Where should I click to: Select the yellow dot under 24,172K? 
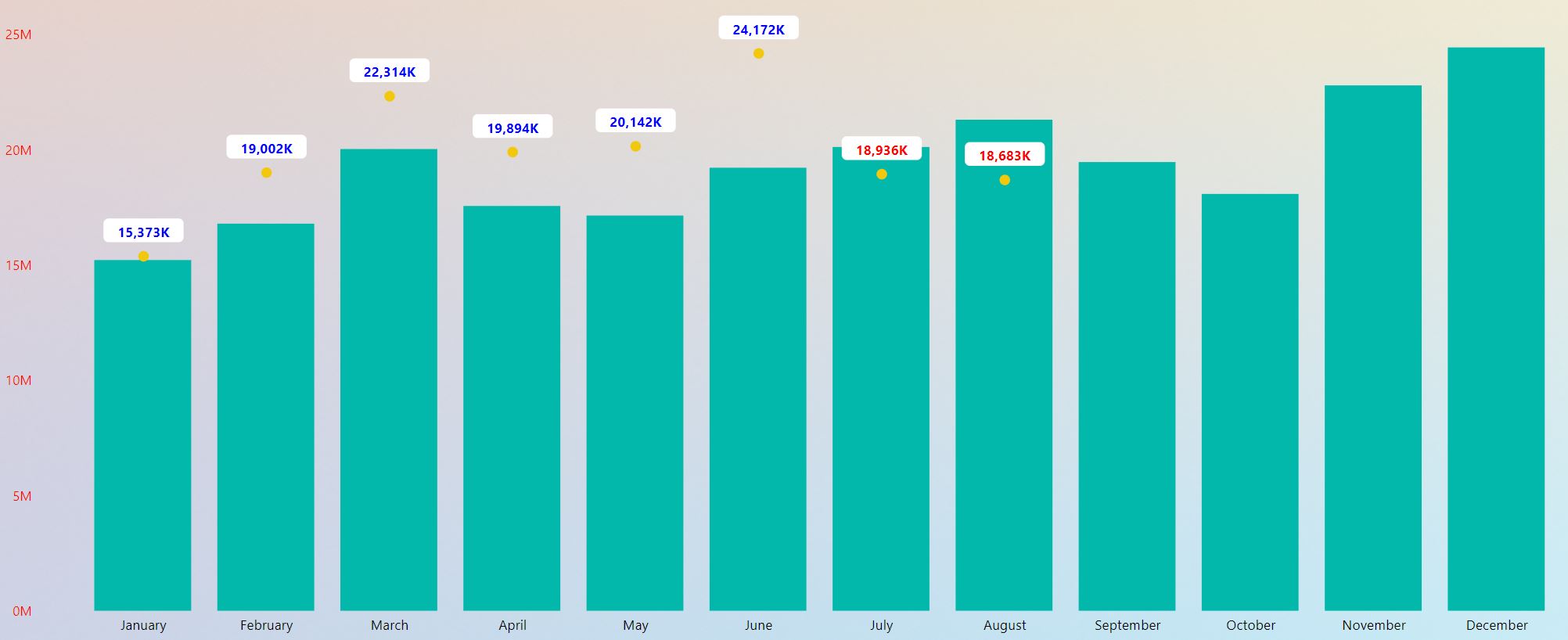tap(759, 53)
